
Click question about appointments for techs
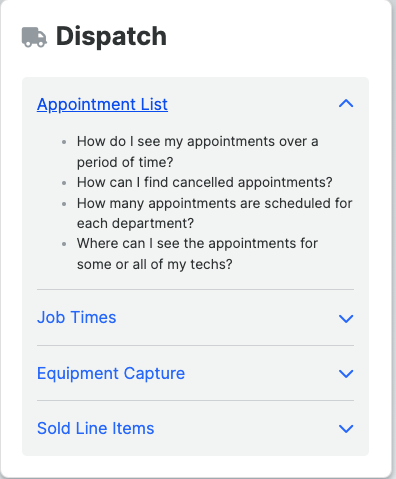[x=197, y=254]
